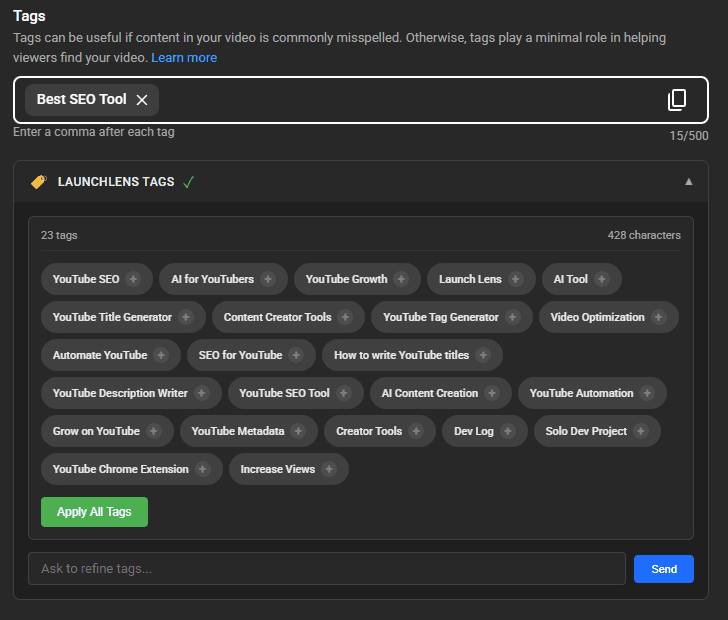Add the AI Tool tag
Image resolution: width=728 pixels, height=620 pixels.
tap(602, 279)
